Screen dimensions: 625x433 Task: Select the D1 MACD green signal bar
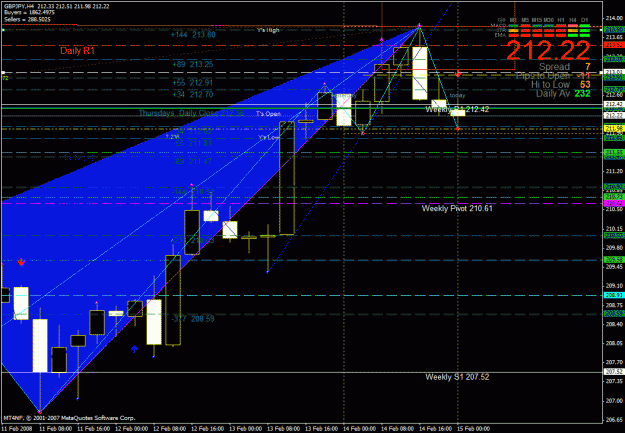tap(585, 26)
